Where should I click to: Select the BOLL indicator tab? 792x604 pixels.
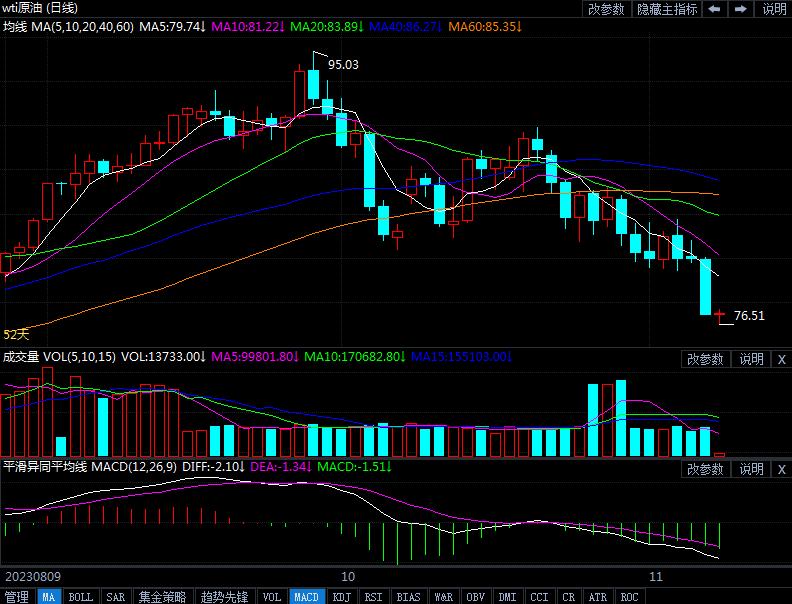(80, 597)
